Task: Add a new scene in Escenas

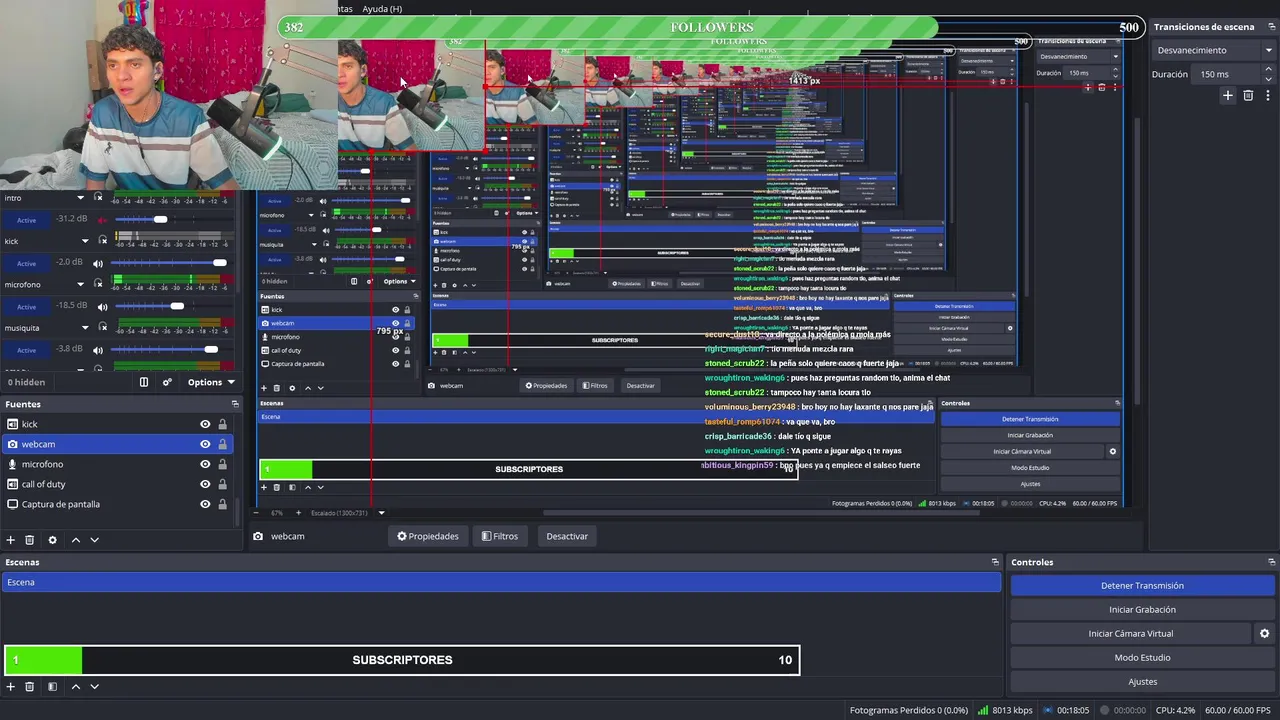Action: pos(11,687)
